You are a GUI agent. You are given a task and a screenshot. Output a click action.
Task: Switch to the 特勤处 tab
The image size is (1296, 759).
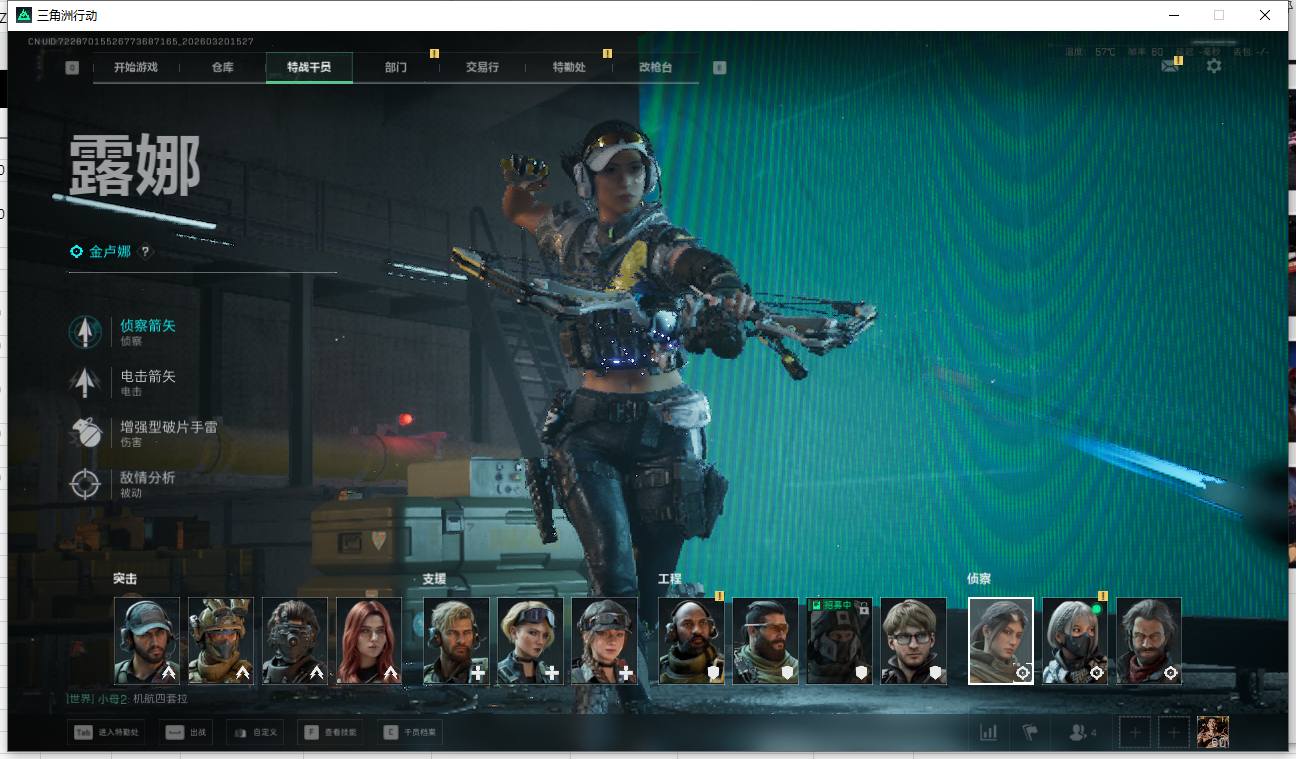[569, 67]
